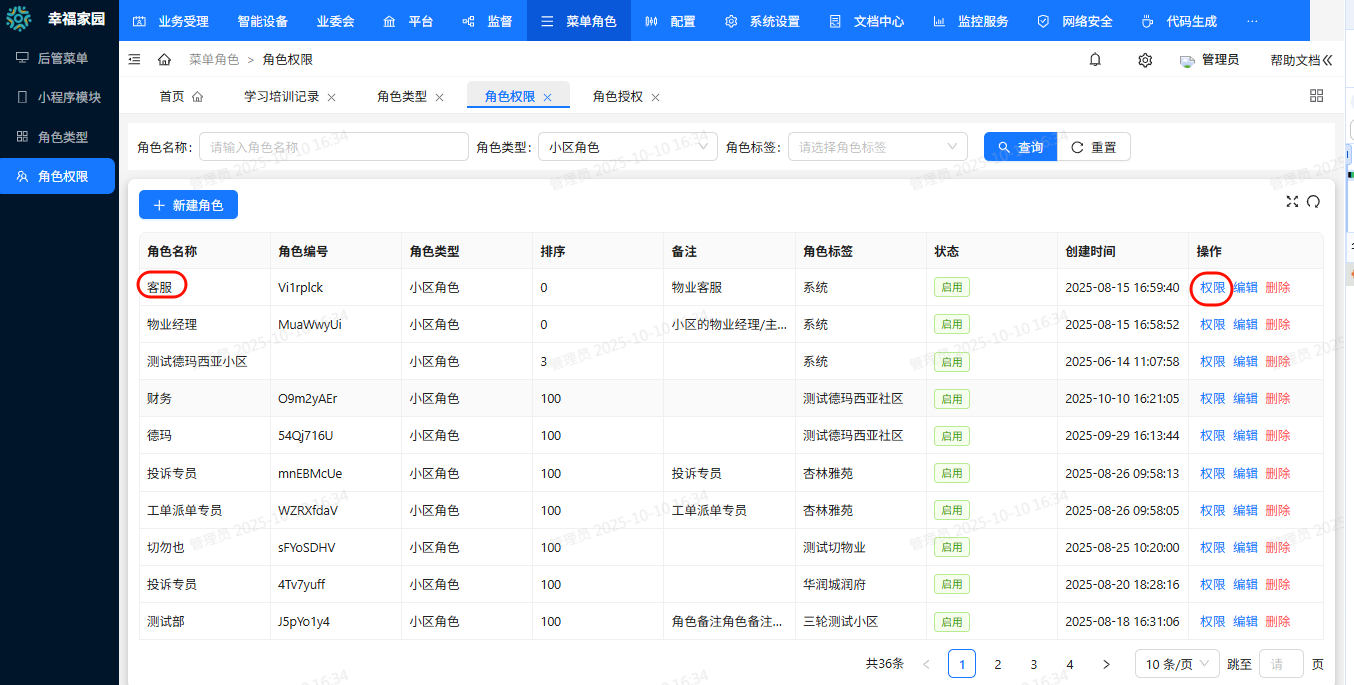Screen dimensions: 1354x685
Task: Click the home icon in breadcrumb
Action: pyautogui.click(x=164, y=60)
